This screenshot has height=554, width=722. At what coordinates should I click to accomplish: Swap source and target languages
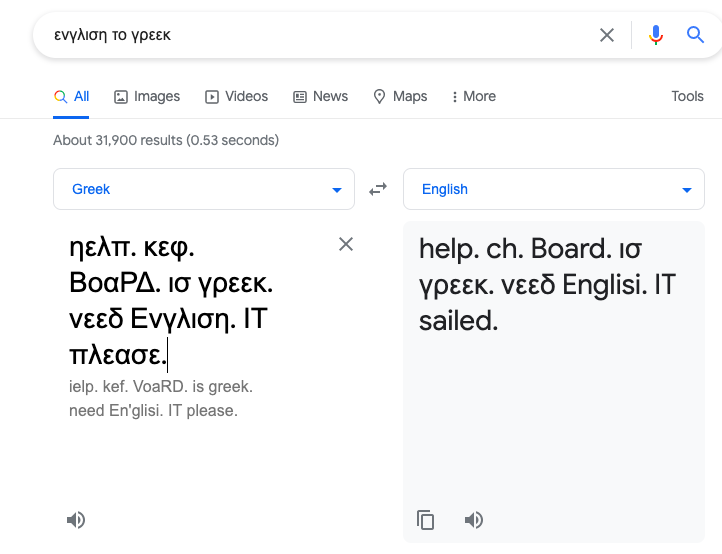pyautogui.click(x=378, y=189)
